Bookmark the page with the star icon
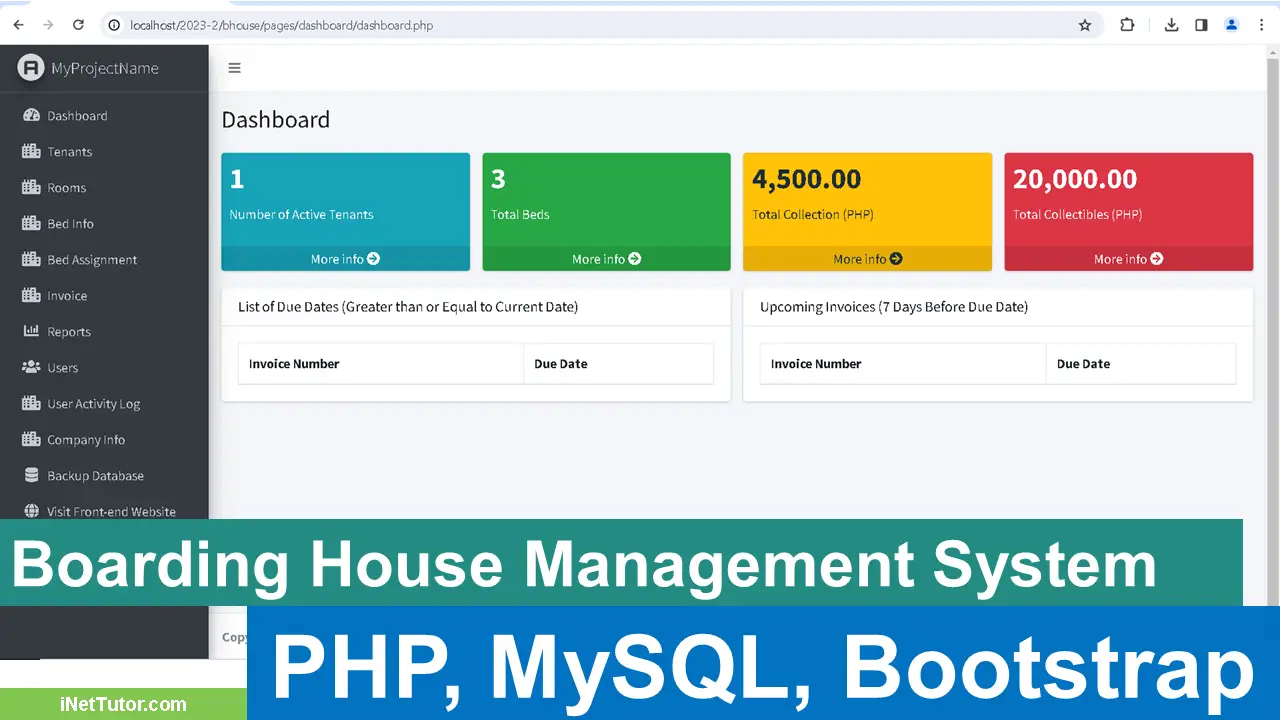Screen dimensions: 1280x720 pos(1085,25)
